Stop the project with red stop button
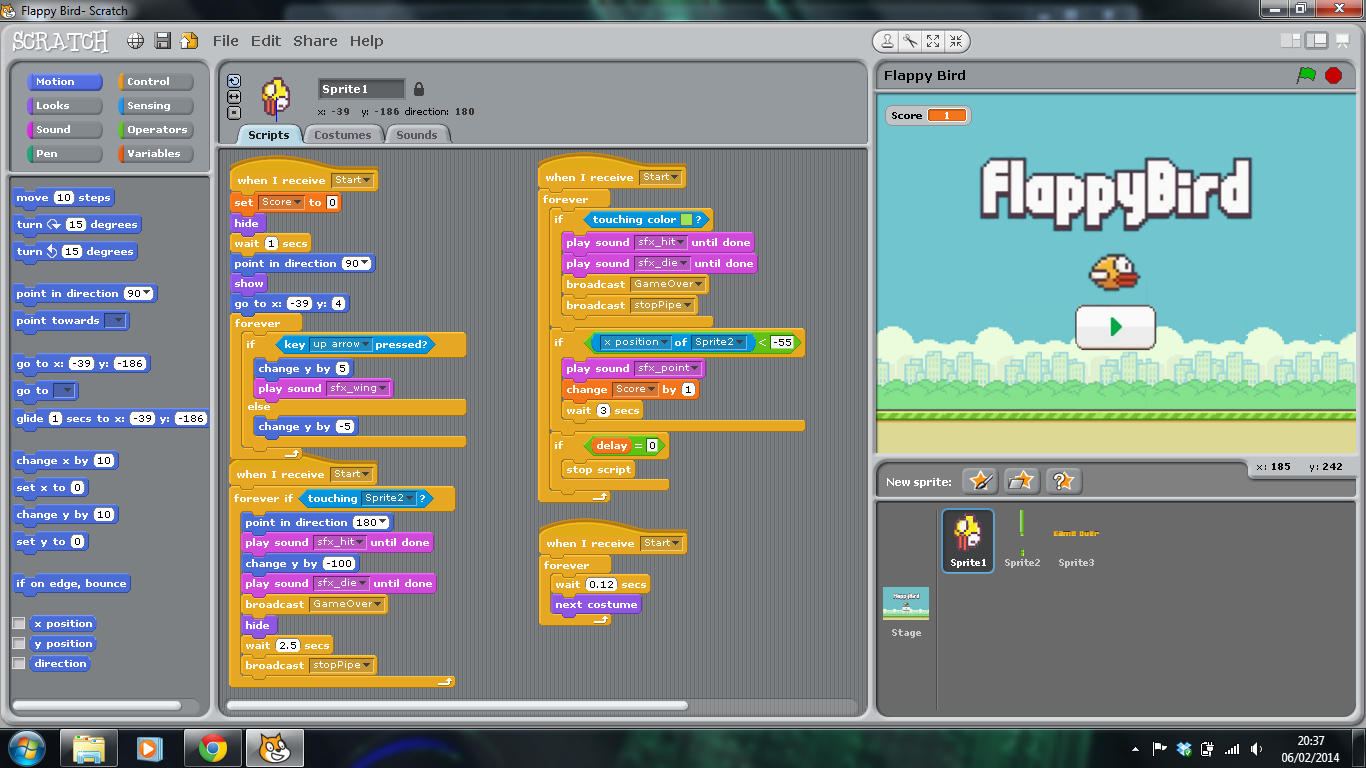1366x768 pixels. pyautogui.click(x=1334, y=75)
